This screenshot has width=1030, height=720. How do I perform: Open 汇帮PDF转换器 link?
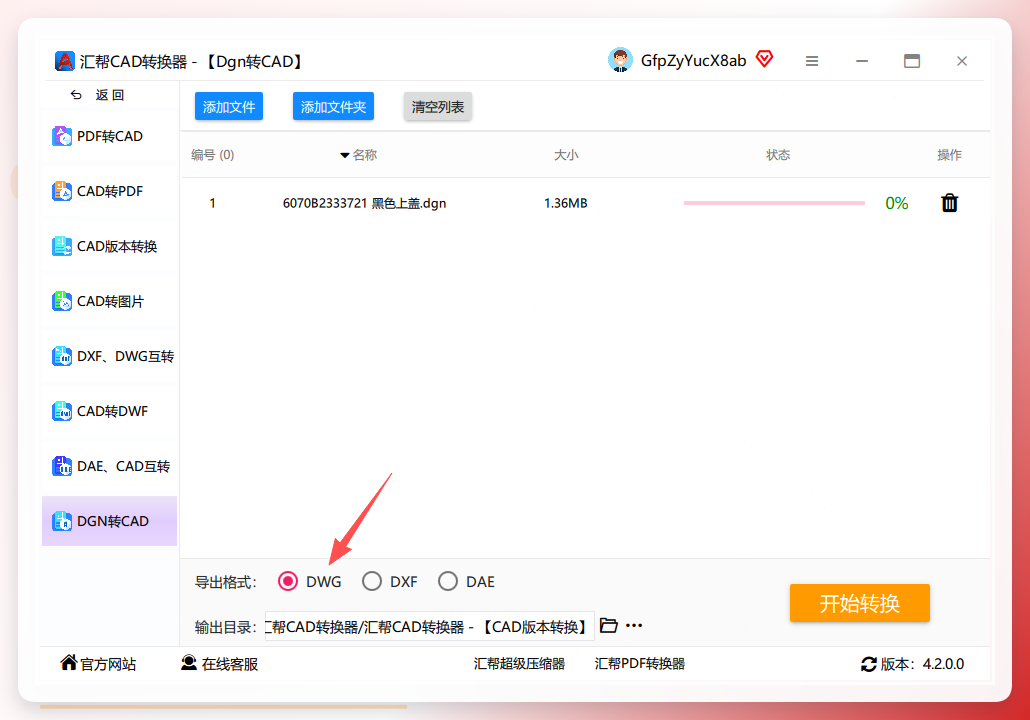(x=640, y=664)
